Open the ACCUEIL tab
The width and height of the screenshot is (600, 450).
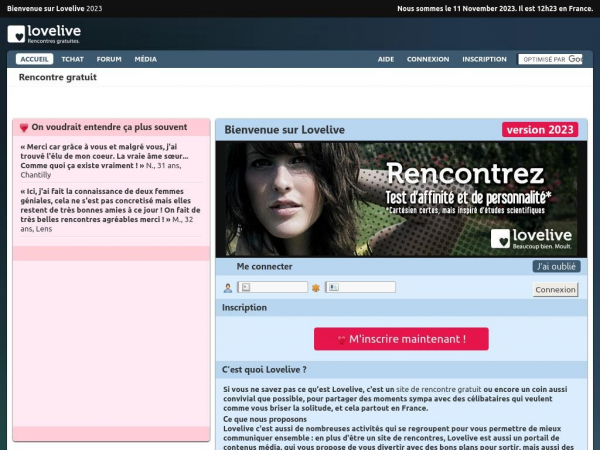click(x=34, y=59)
